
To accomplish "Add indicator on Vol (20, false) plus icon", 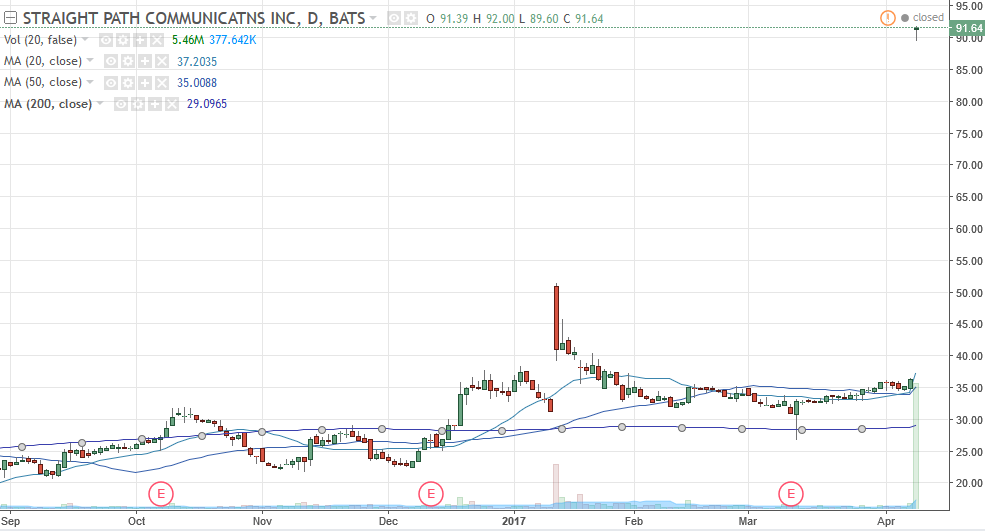I will (x=140, y=40).
